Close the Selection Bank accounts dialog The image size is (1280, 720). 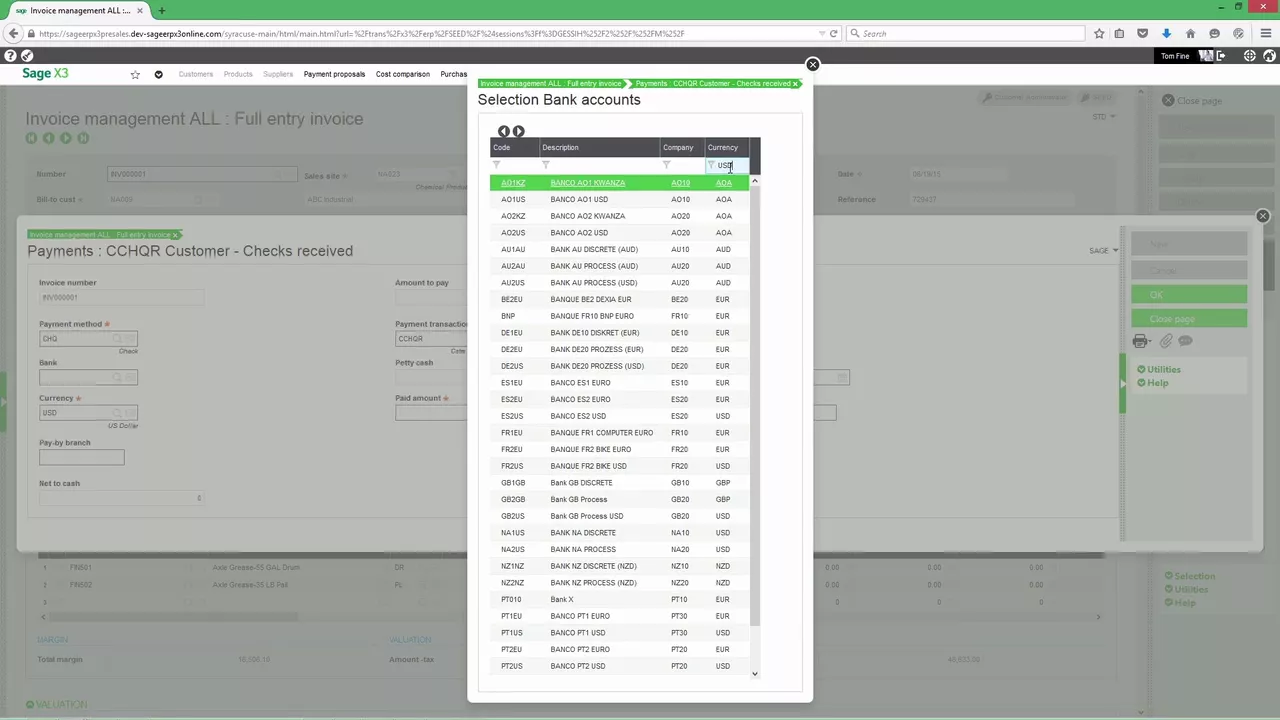point(812,64)
